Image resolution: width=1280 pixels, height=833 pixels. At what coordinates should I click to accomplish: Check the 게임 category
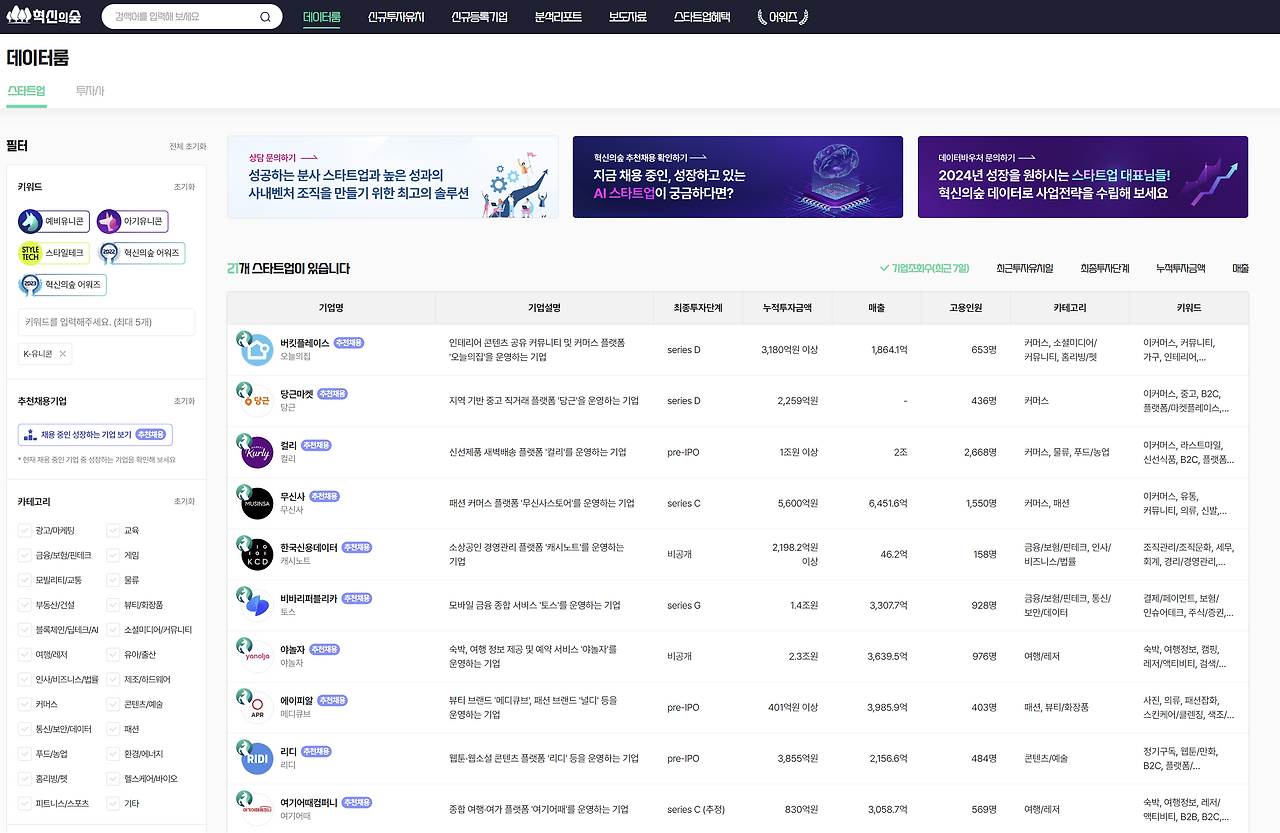click(113, 555)
